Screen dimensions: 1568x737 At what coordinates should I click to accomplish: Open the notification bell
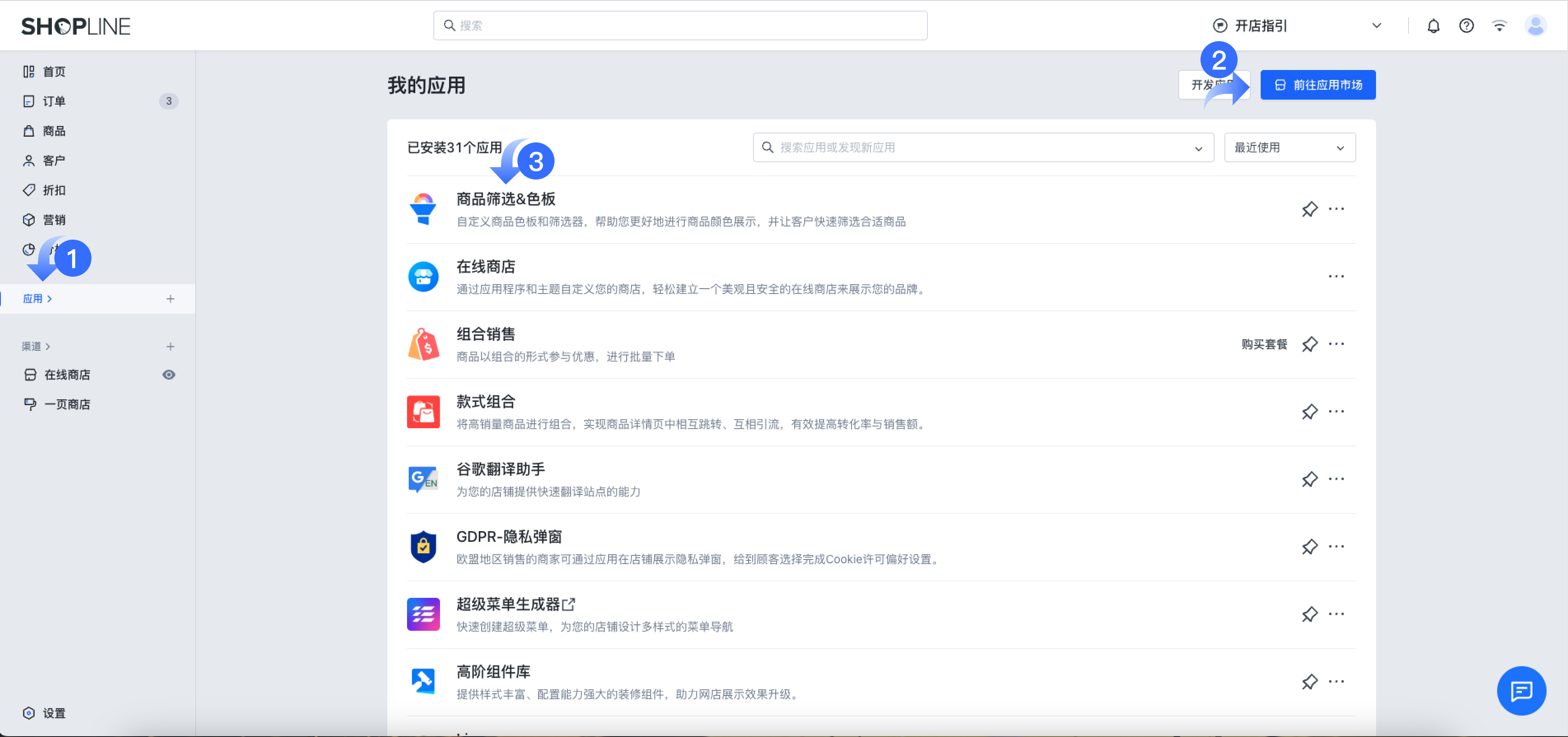[1433, 26]
